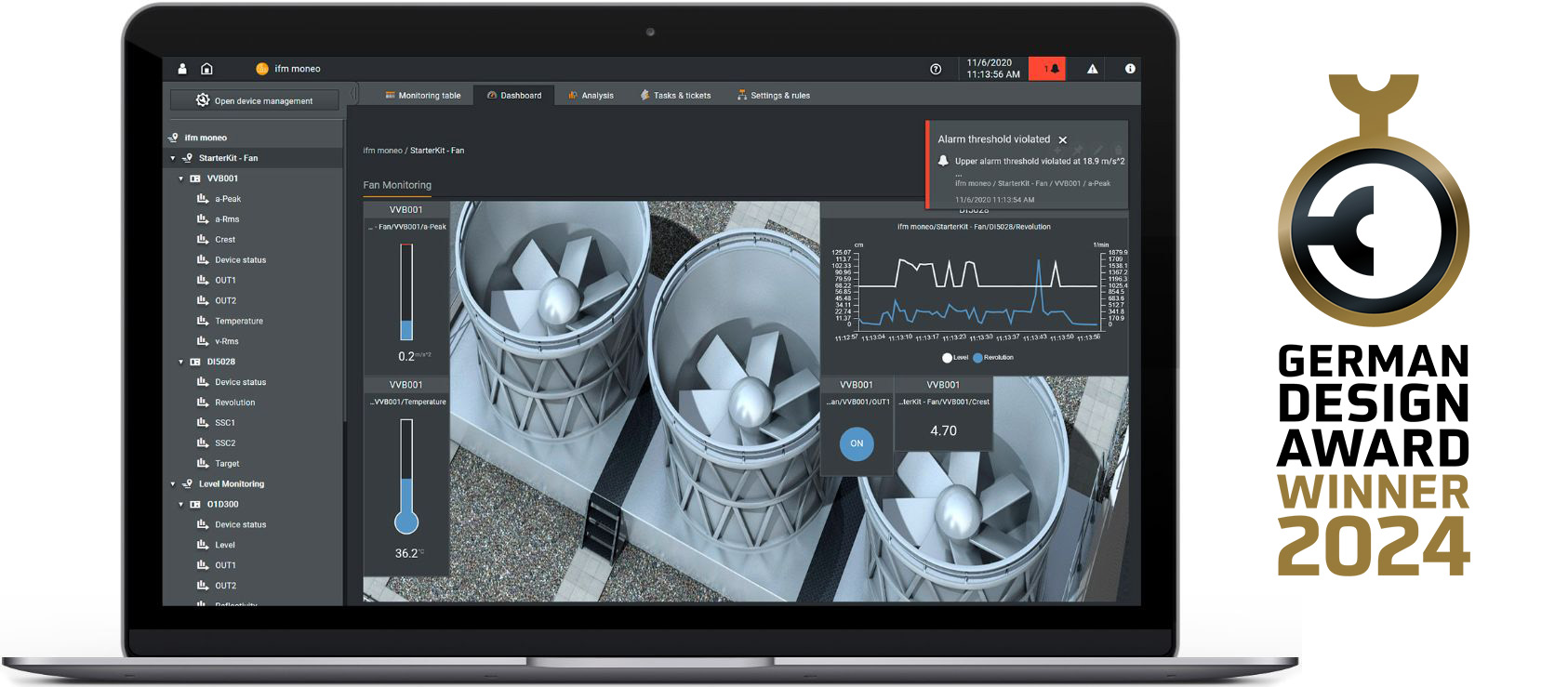Click the a-Peak vertical bar gauge
The width and height of the screenshot is (1568, 687).
pos(406,292)
